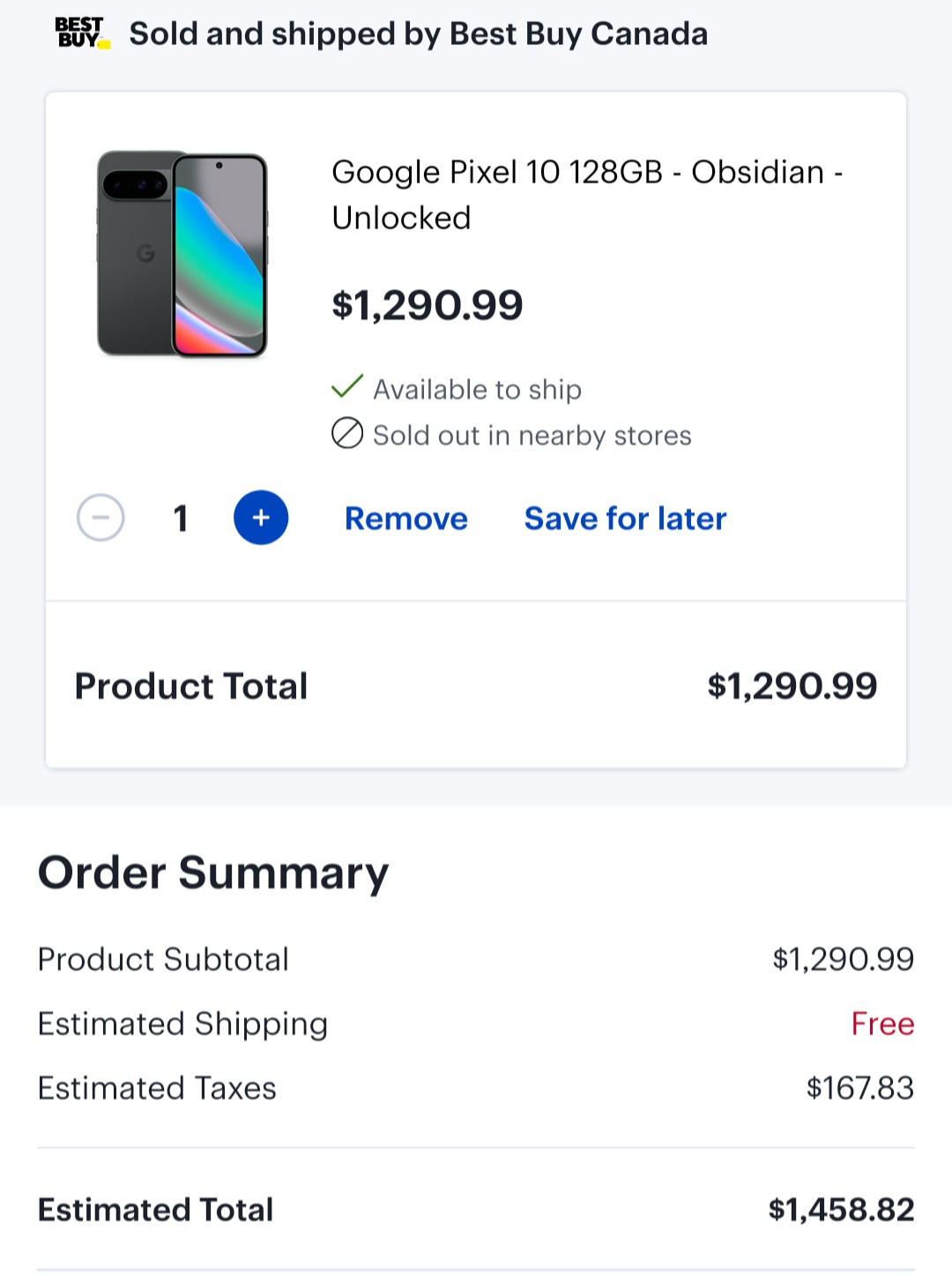Open the Google Pixel 10 128GB Obsidian title
The height and width of the screenshot is (1277, 952).
587,195
